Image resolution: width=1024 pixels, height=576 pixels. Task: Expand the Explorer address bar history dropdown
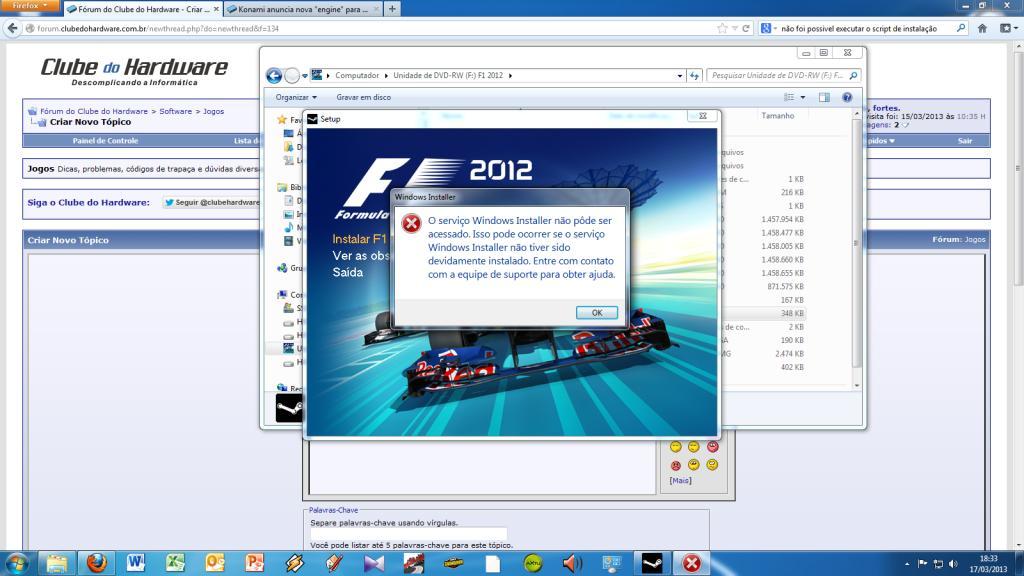point(680,76)
